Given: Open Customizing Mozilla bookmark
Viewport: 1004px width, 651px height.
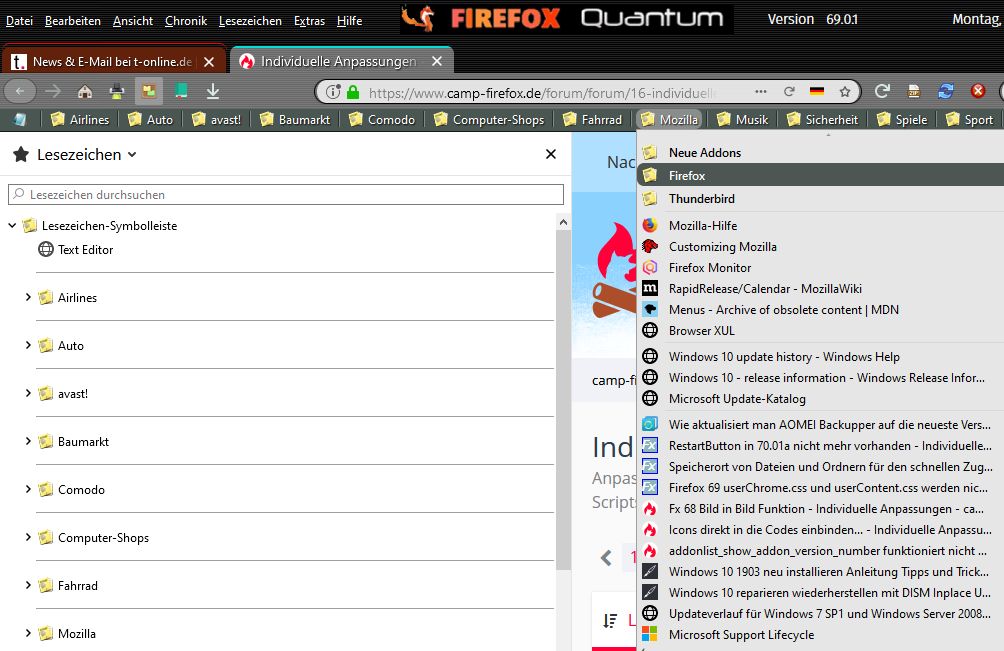Looking at the screenshot, I should [821, 246].
